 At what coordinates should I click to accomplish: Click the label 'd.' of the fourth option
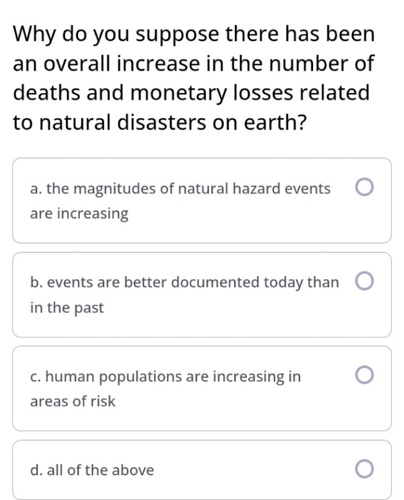coord(36,470)
